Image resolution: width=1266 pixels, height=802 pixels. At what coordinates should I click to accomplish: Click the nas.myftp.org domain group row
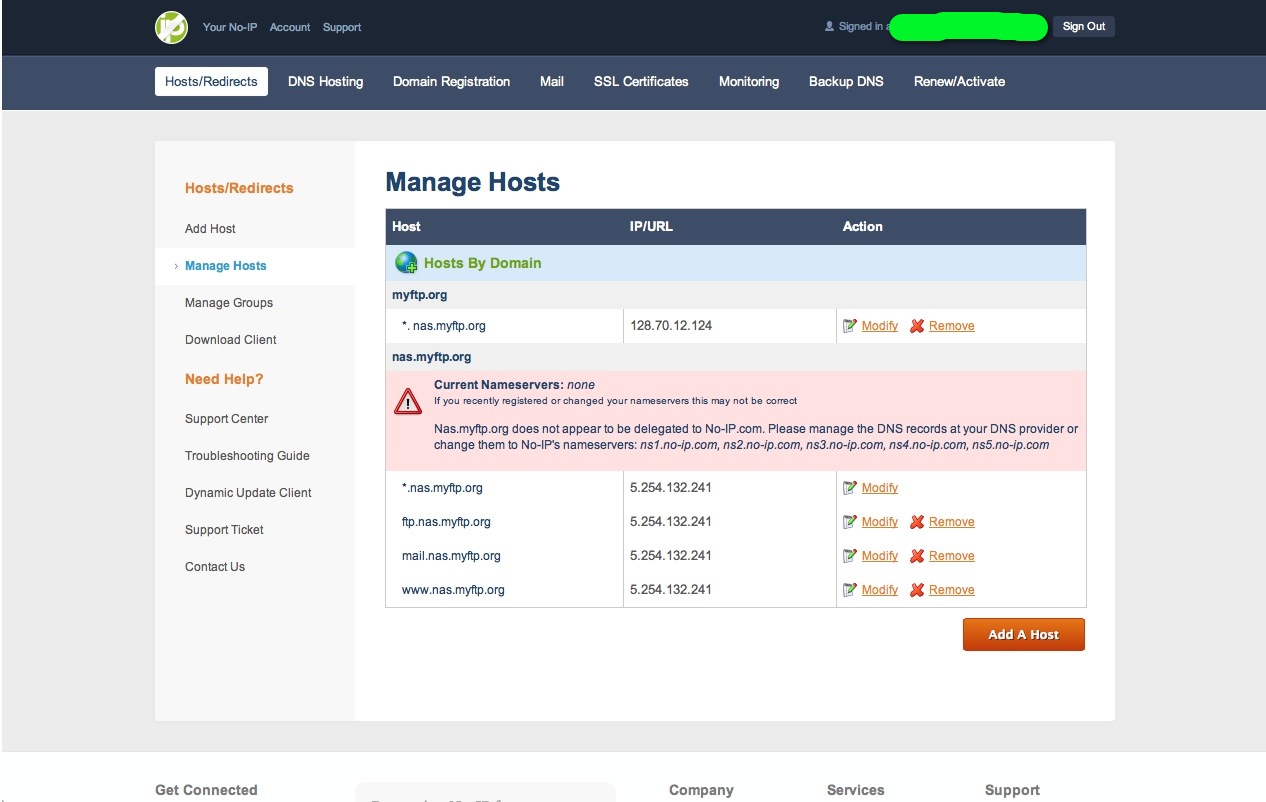(736, 357)
